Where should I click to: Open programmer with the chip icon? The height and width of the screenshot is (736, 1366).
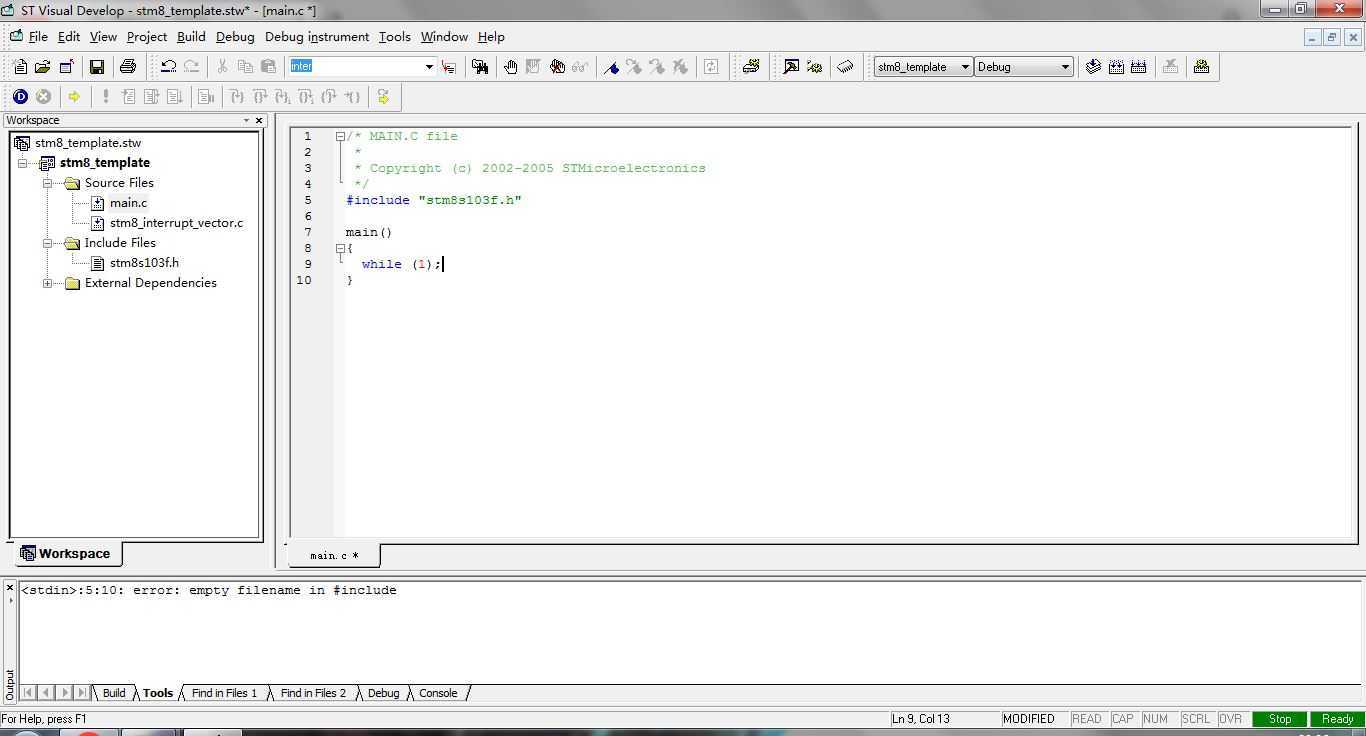845,67
